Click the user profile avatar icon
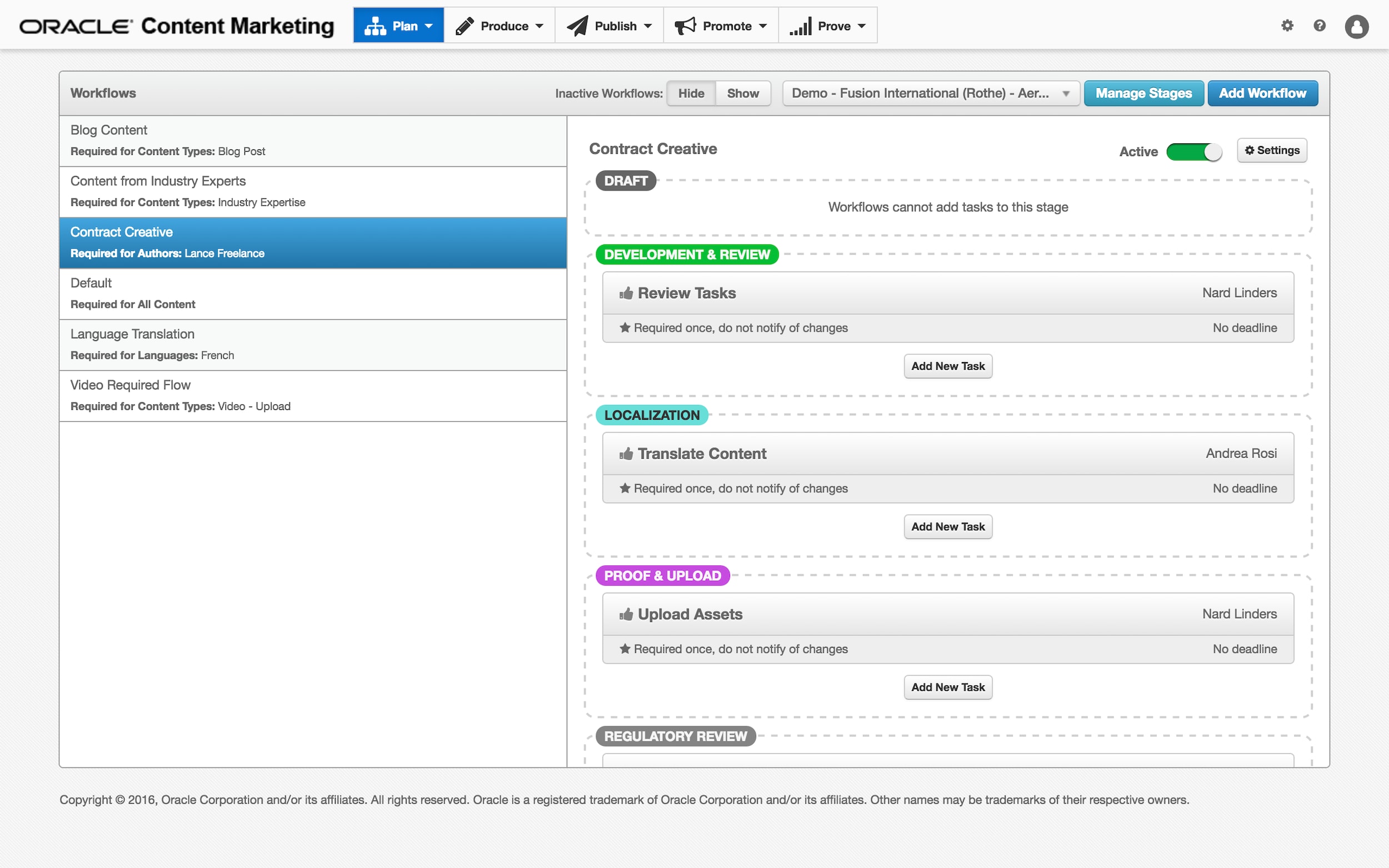 1356,27
